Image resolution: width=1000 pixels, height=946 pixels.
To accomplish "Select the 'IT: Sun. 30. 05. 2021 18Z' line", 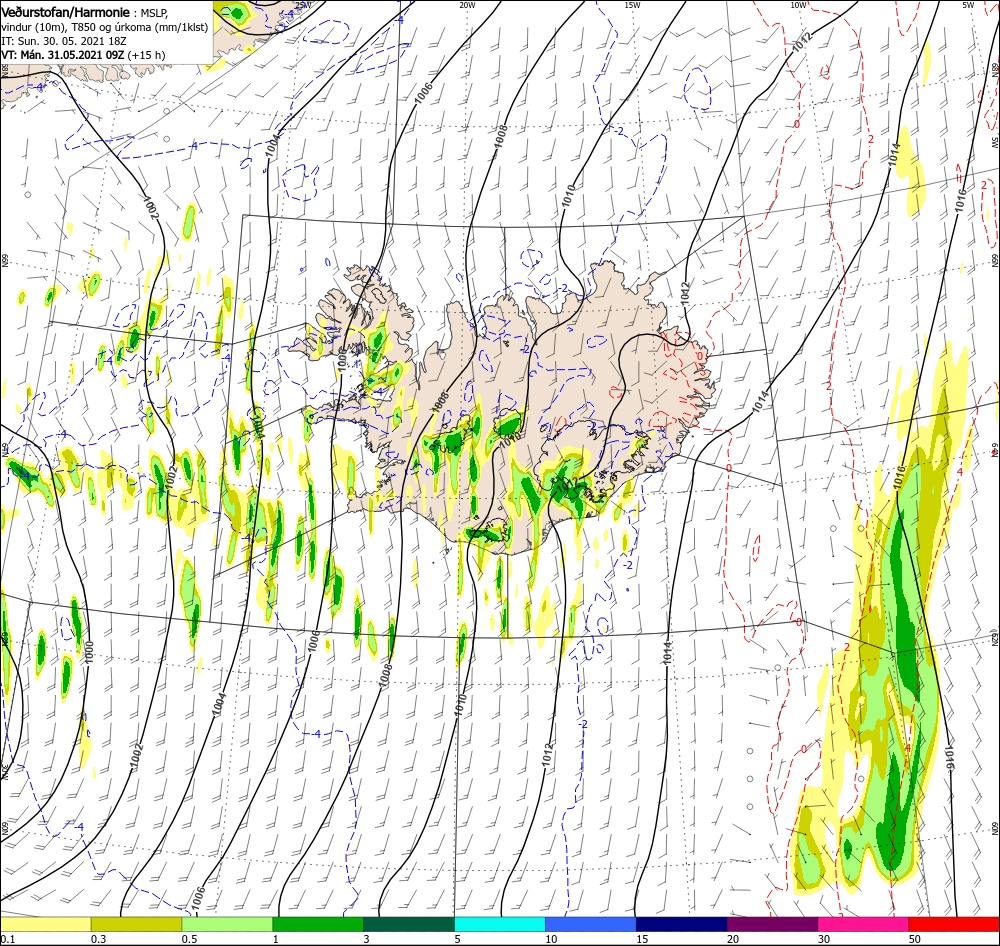I will (64, 41).
